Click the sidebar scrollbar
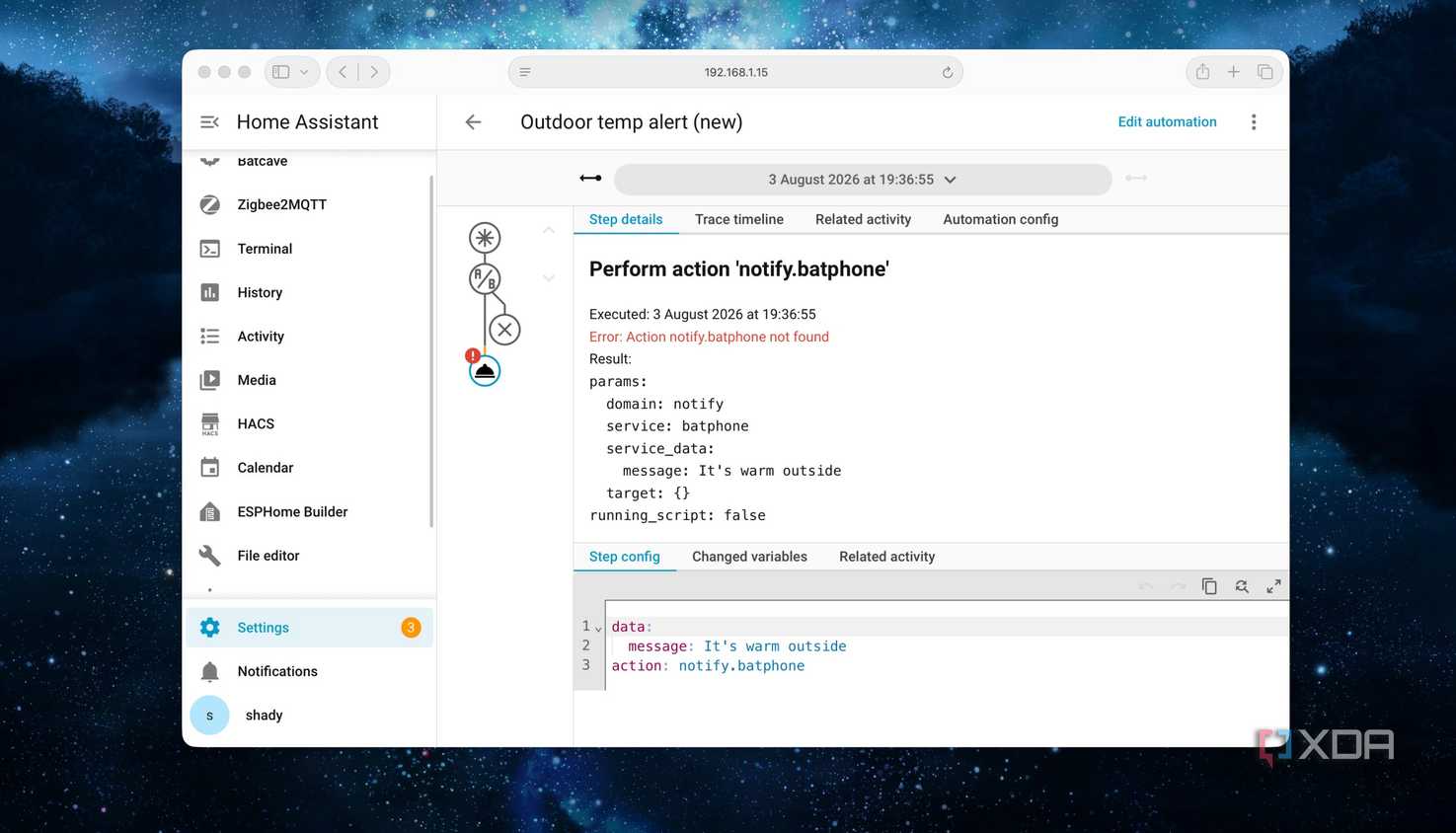Viewport: 1456px width, 833px height. pos(431,351)
